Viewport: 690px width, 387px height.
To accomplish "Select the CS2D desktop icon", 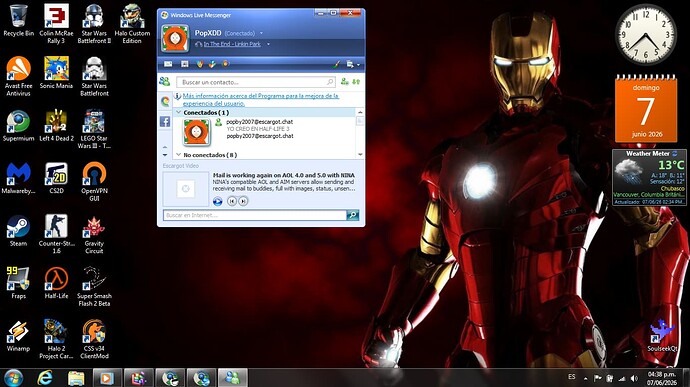I will 56,178.
